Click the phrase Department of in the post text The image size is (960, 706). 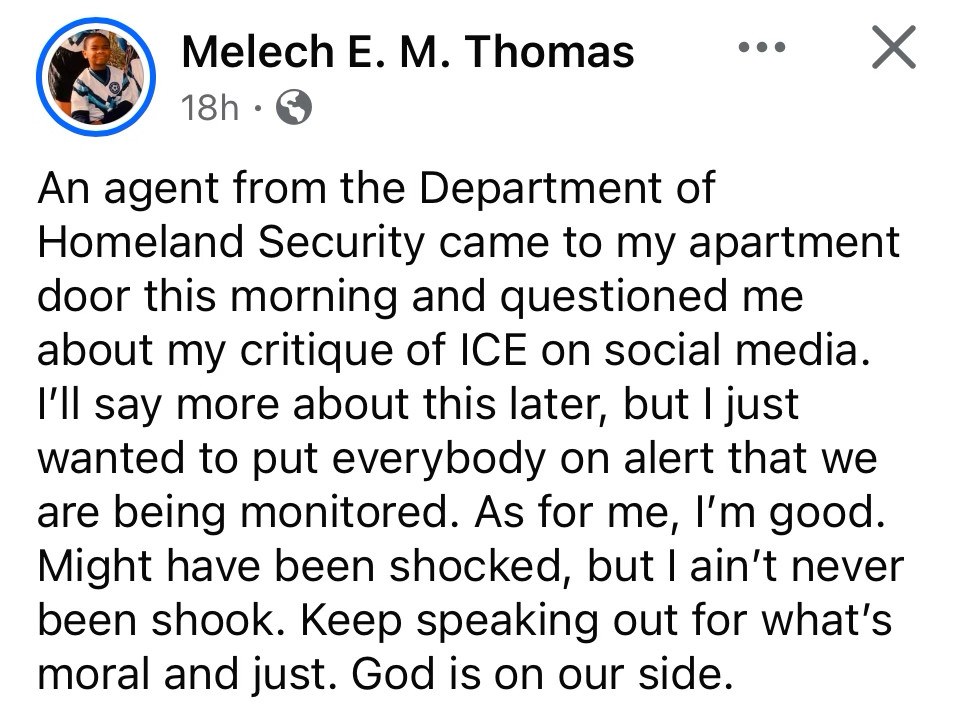click(x=567, y=188)
